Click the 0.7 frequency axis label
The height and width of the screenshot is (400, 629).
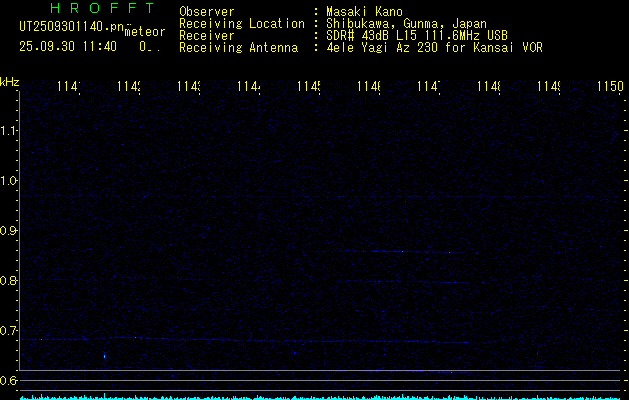[8, 331]
